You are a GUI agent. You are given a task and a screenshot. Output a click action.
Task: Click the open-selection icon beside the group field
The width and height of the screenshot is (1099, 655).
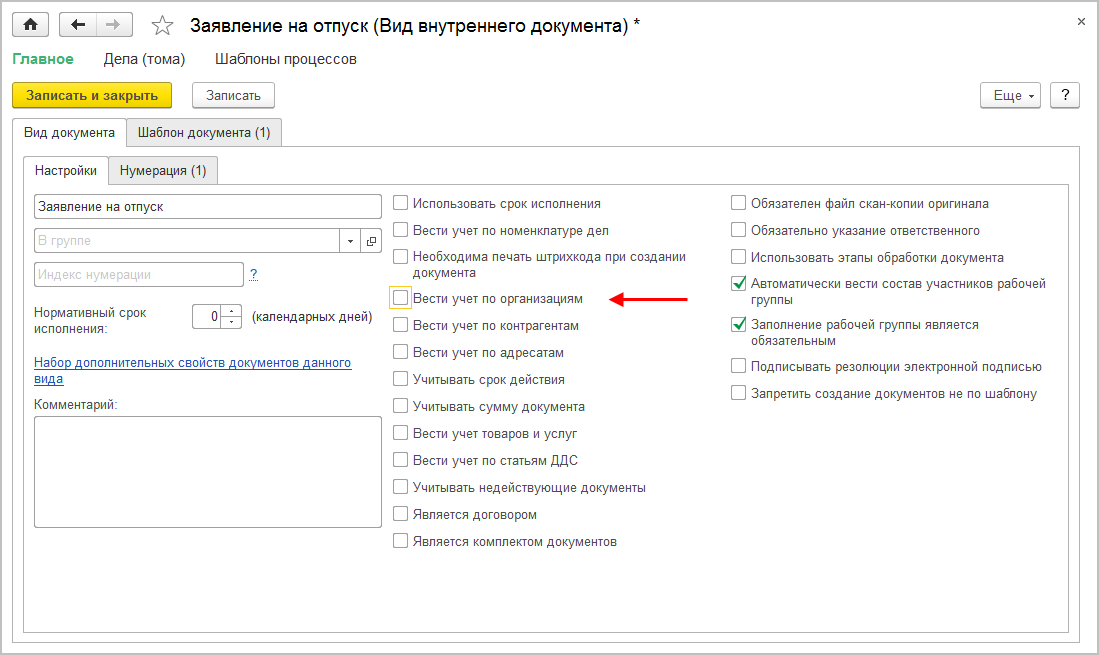pos(371,241)
